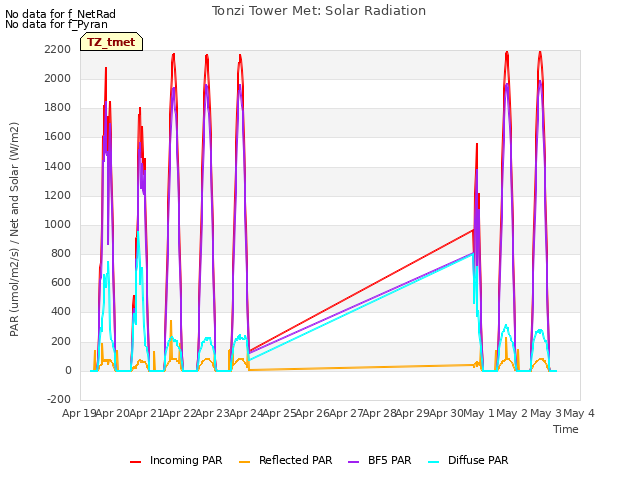The height and width of the screenshot is (480, 640).
Task: Click the 200 y-axis tick label
Action: (x=61, y=341)
